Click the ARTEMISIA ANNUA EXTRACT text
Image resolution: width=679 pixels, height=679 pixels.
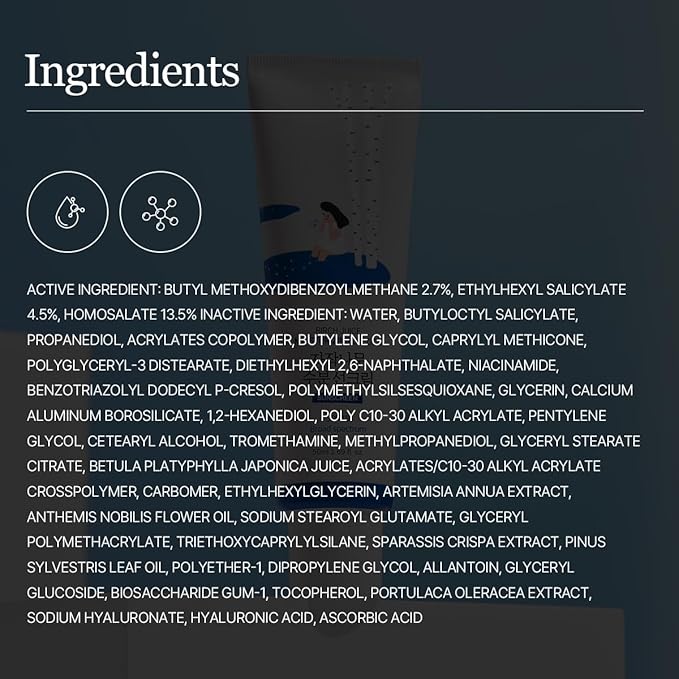[476, 491]
